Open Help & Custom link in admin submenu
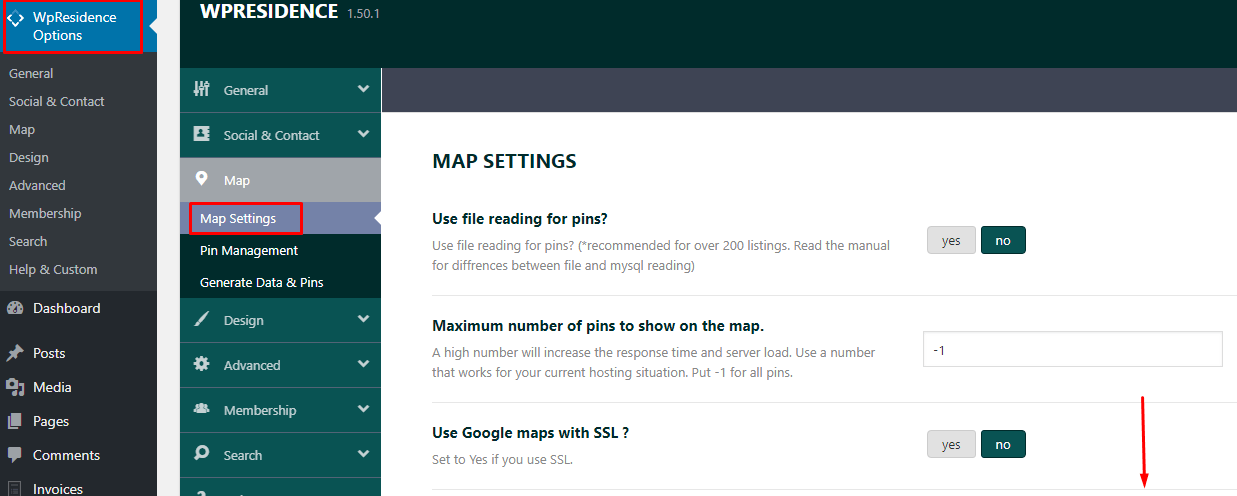The height and width of the screenshot is (496, 1237). (53, 269)
